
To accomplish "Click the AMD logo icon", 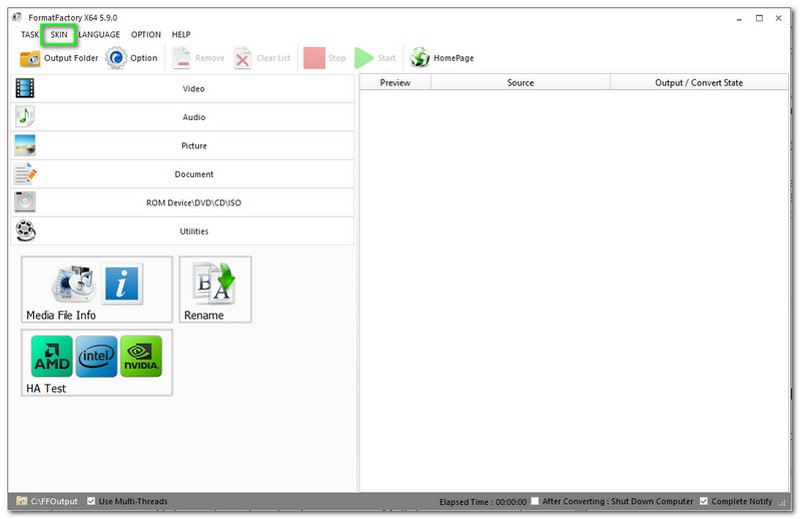I will click(52, 356).
